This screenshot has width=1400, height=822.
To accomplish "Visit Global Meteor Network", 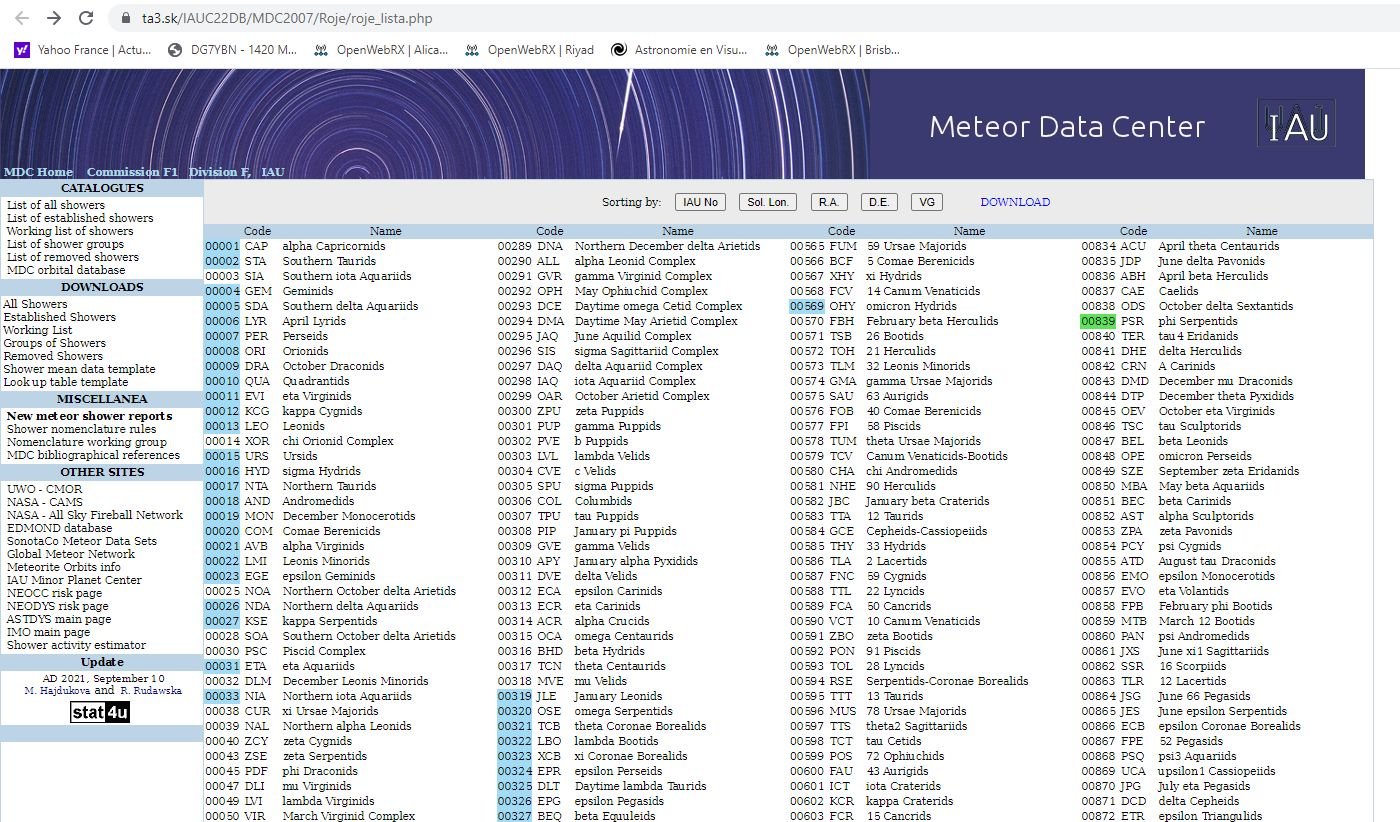I will click(x=71, y=554).
